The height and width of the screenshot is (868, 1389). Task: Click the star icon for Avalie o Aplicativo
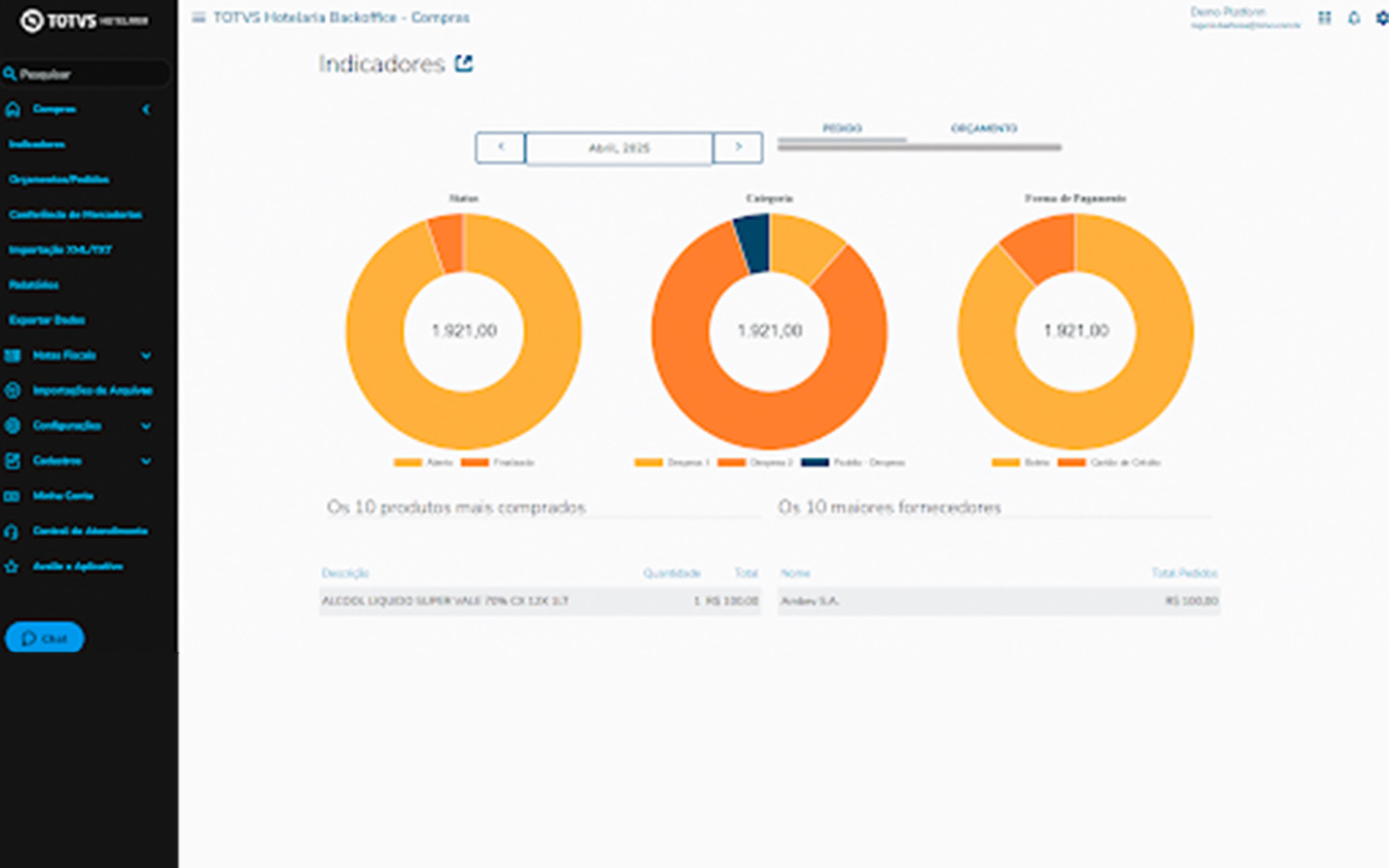click(13, 566)
